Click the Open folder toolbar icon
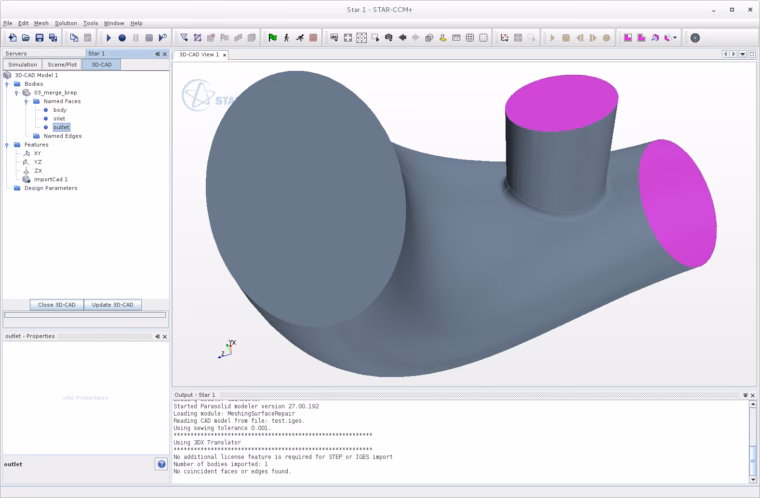Screen dimensions: 760x498 pos(26,38)
